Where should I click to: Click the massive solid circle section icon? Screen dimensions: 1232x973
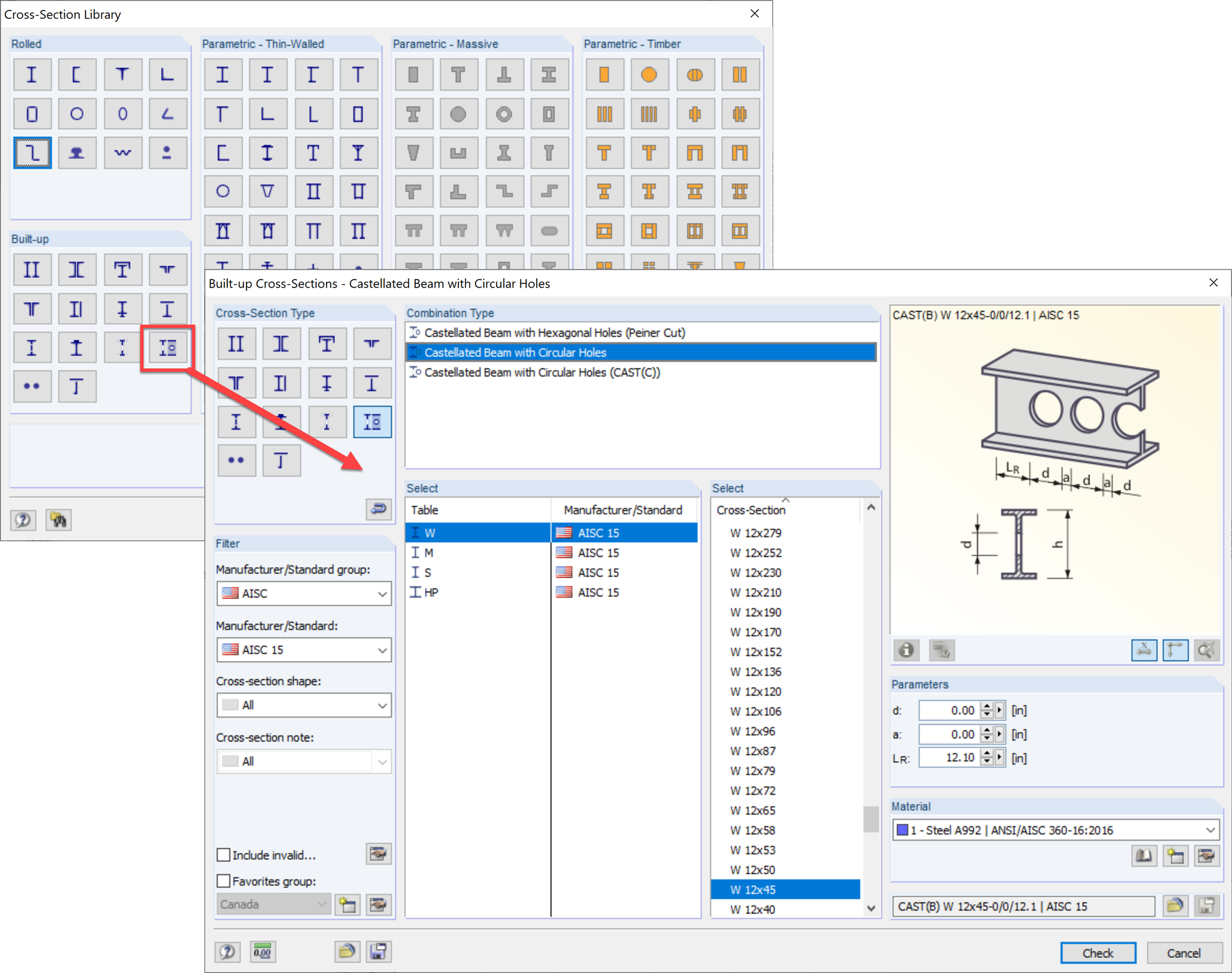459,114
